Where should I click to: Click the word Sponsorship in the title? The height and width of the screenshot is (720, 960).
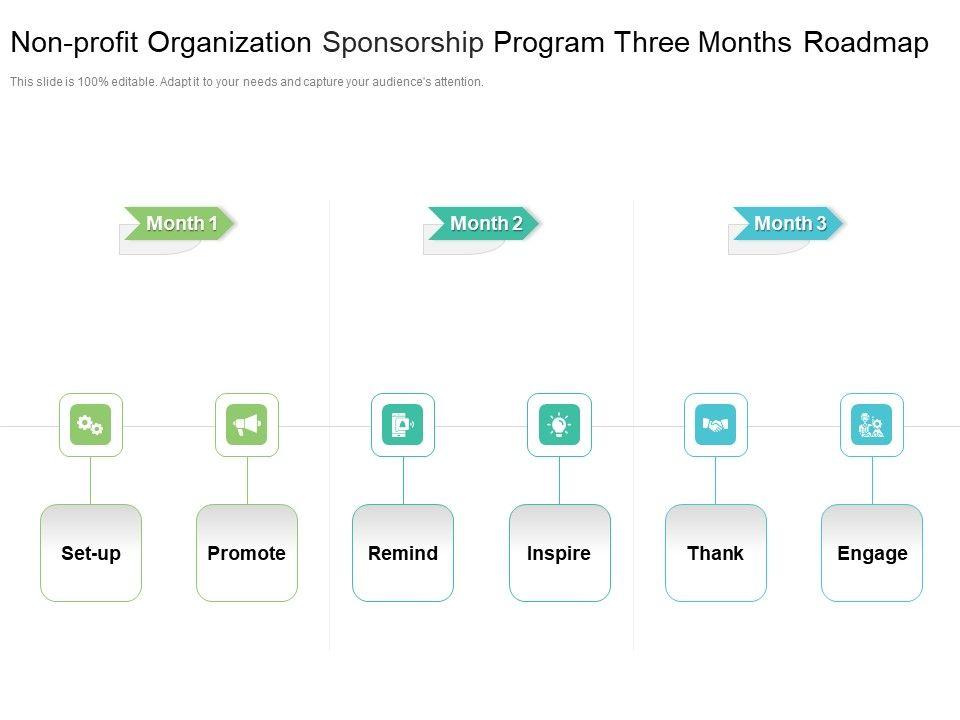pyautogui.click(x=403, y=43)
